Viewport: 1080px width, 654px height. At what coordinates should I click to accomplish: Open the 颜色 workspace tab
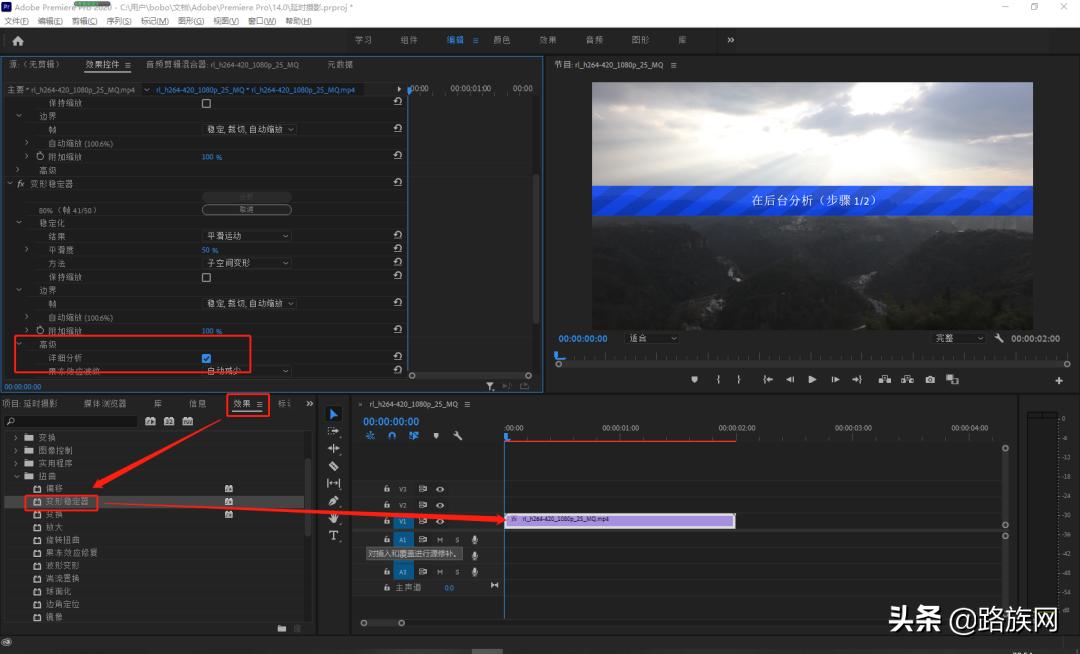(502, 40)
